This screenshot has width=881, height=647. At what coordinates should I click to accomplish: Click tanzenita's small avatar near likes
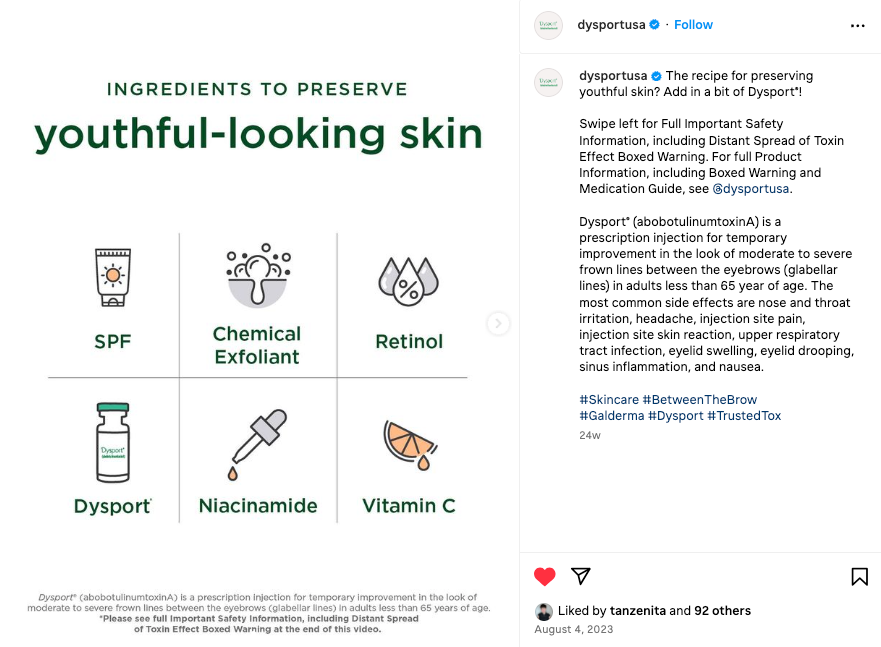(x=543, y=611)
